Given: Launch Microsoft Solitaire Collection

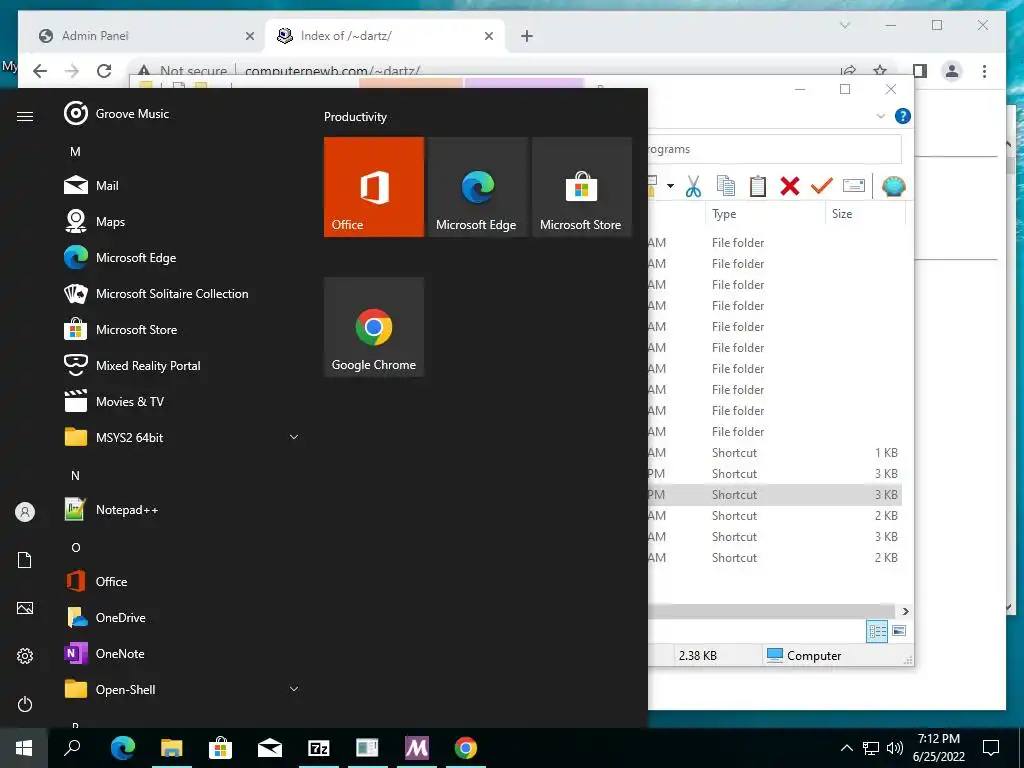Looking at the screenshot, I should (183, 294).
